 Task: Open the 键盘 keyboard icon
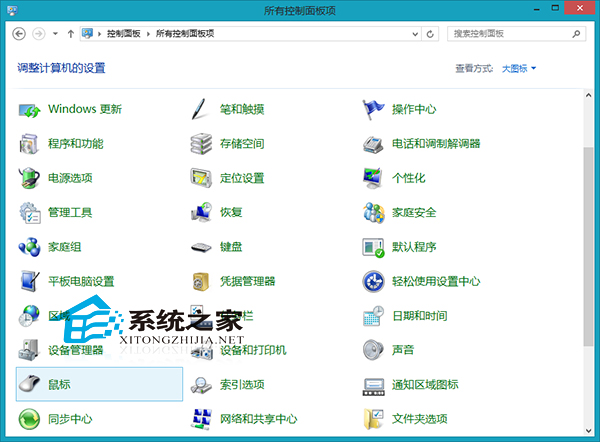click(x=201, y=248)
